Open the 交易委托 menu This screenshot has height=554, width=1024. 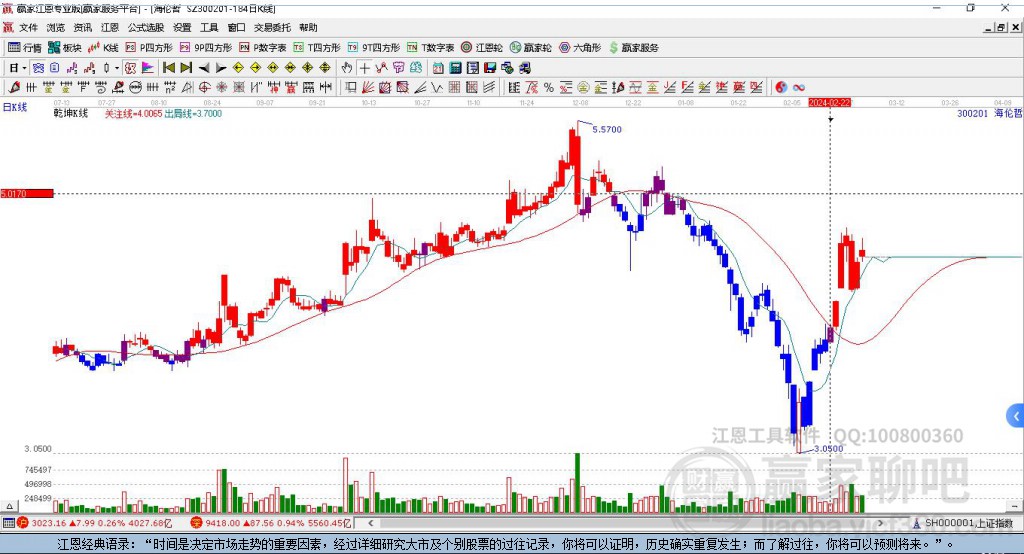272,27
